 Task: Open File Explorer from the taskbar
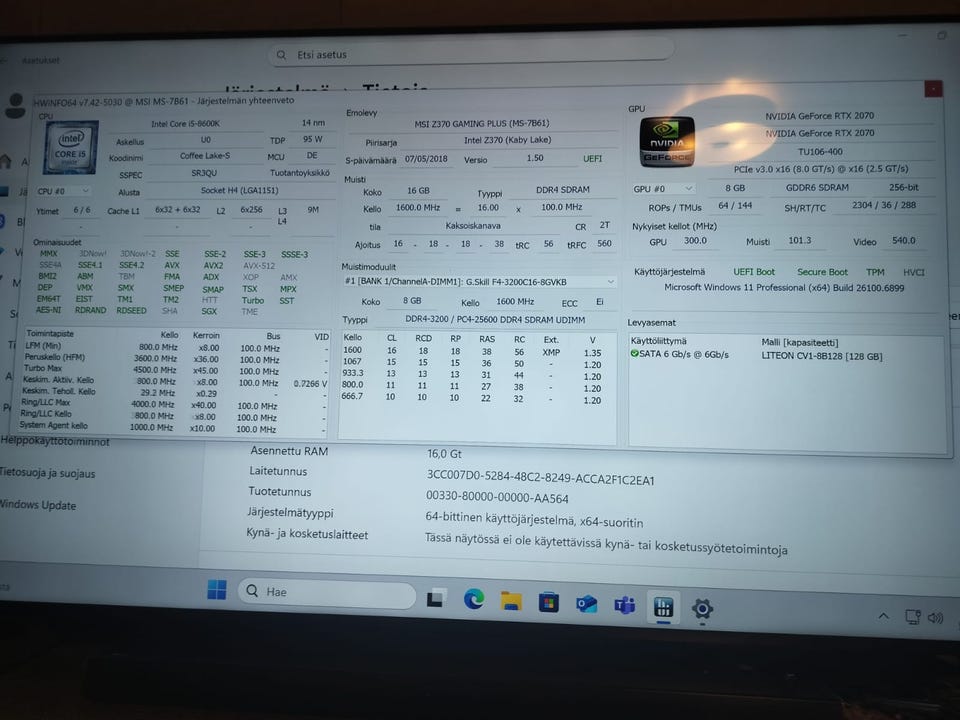pos(511,601)
